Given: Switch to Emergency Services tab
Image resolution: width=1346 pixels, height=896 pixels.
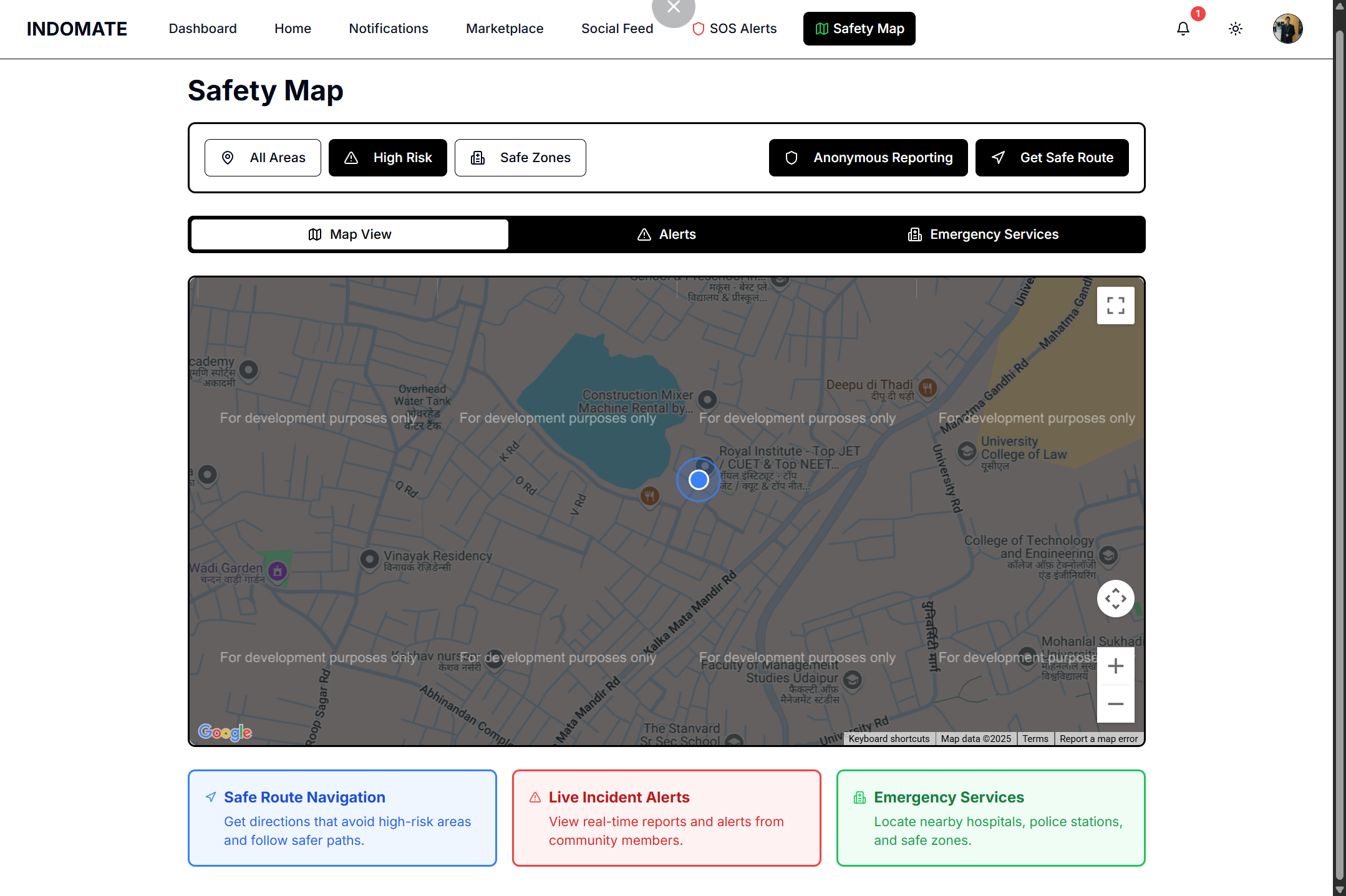Looking at the screenshot, I should 983,234.
